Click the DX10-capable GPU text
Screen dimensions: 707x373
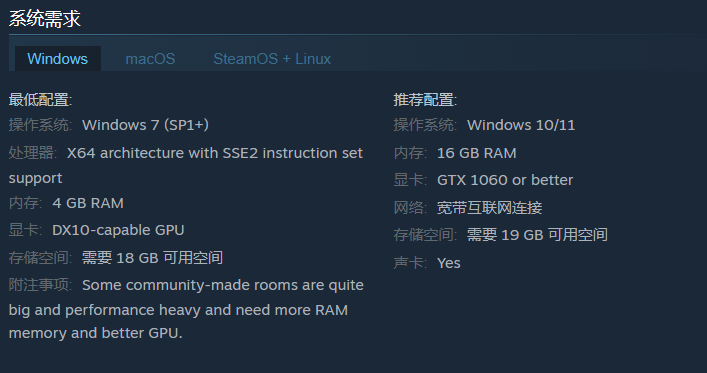pos(118,230)
